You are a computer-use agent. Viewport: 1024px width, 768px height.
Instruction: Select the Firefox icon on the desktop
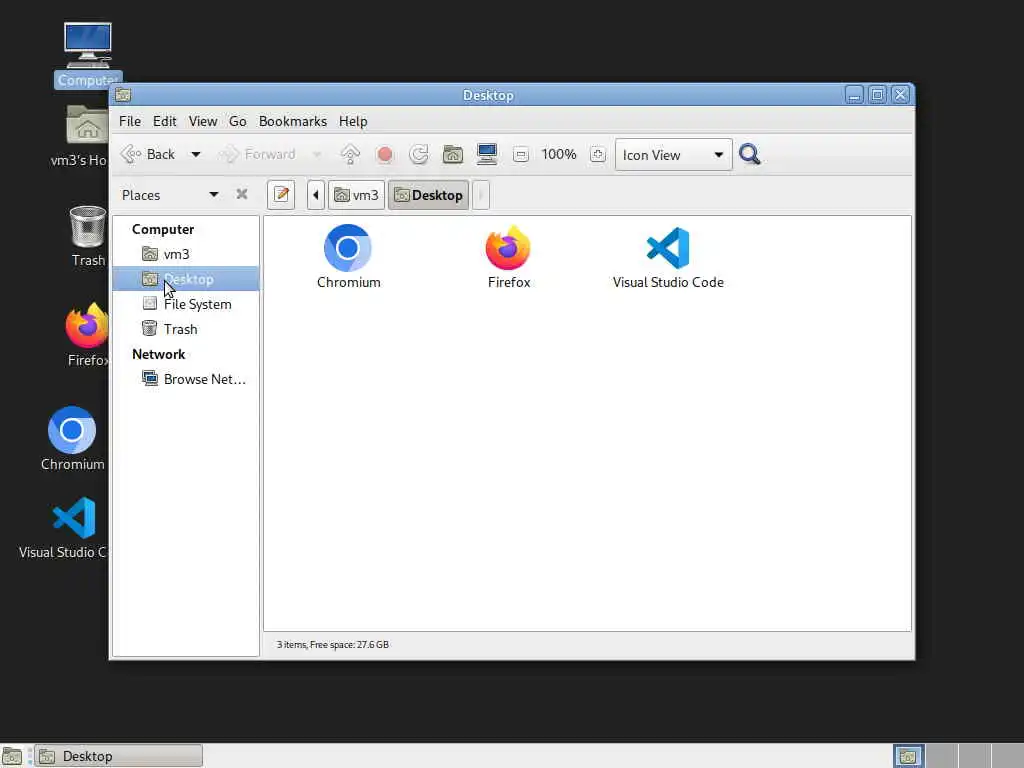(87, 335)
